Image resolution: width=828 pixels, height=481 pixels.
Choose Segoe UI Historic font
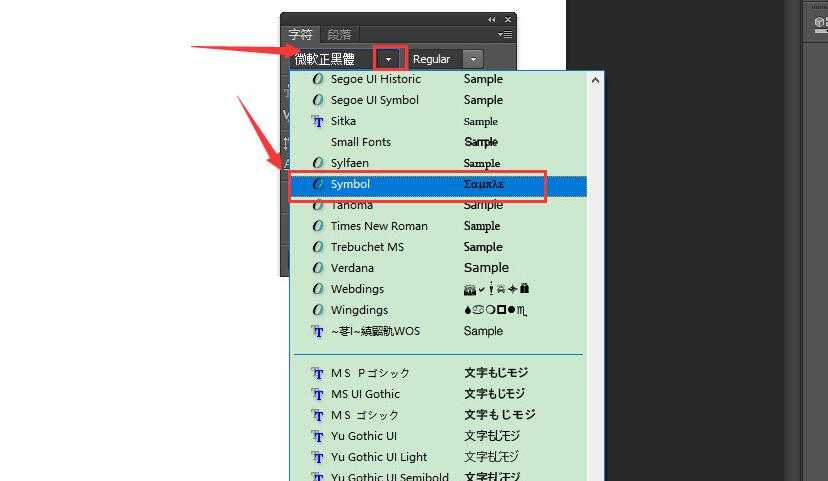click(x=375, y=79)
